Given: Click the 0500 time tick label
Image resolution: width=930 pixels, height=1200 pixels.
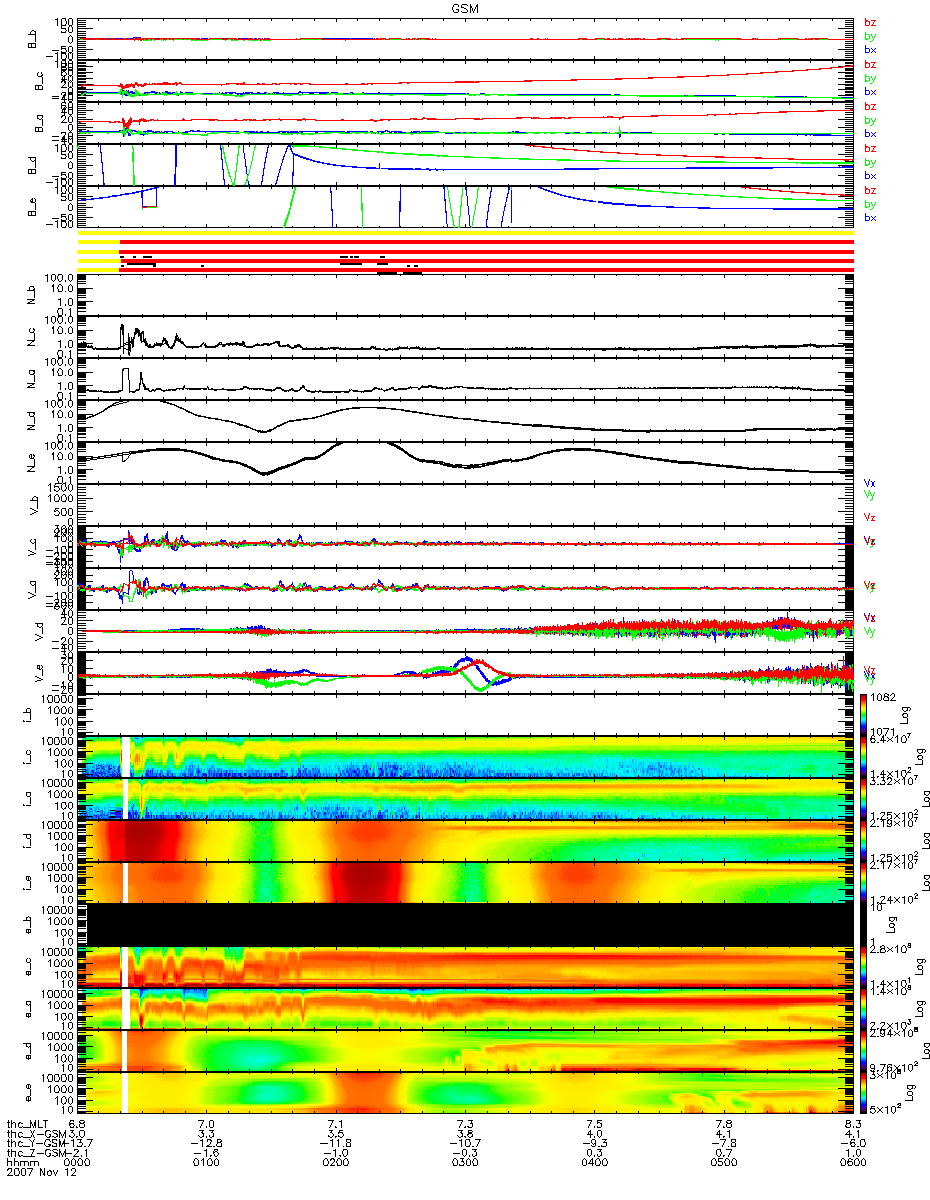Looking at the screenshot, I should pyautogui.click(x=723, y=1164).
